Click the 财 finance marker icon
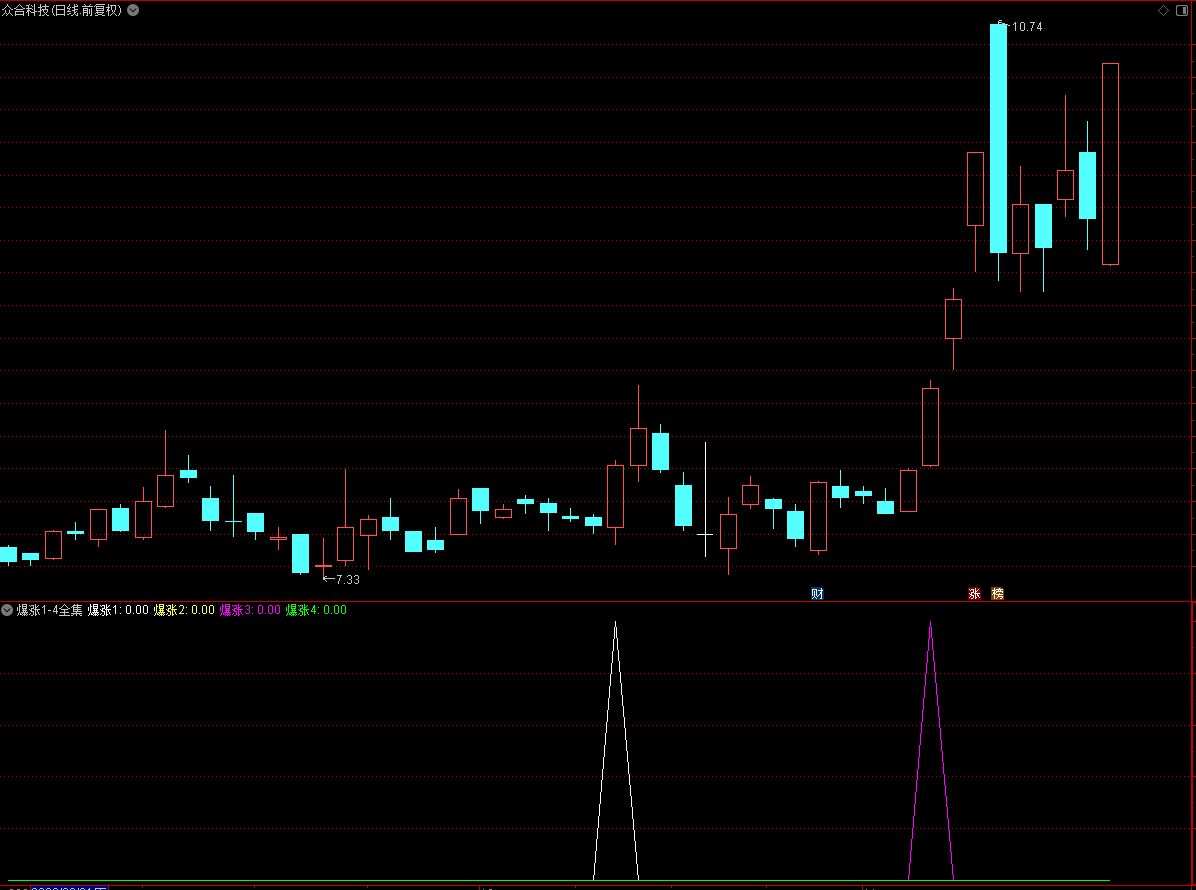The image size is (1196, 890). [818, 593]
